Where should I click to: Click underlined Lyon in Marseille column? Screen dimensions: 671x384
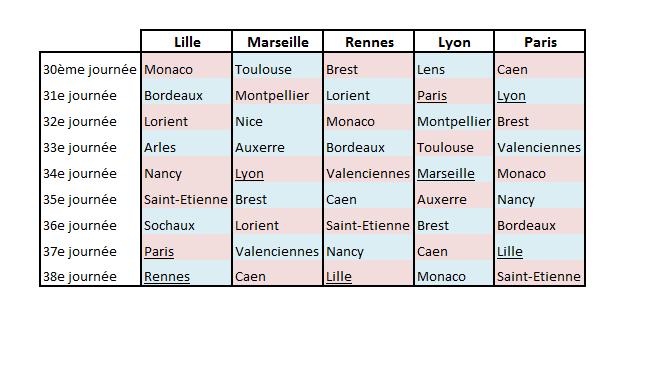pos(249,173)
